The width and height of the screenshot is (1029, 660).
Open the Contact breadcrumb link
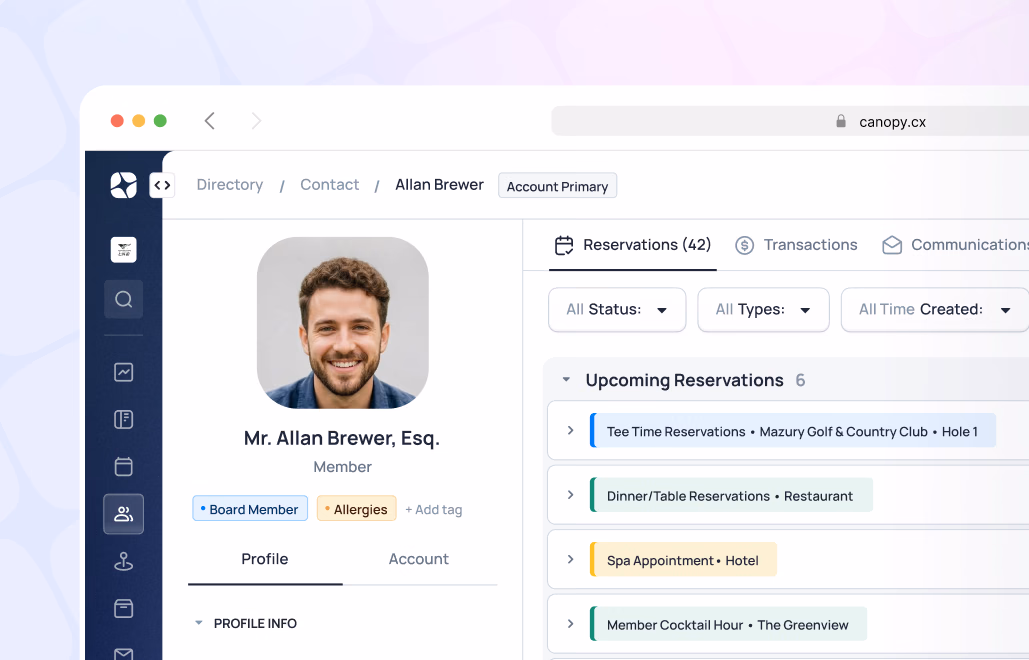pos(329,185)
